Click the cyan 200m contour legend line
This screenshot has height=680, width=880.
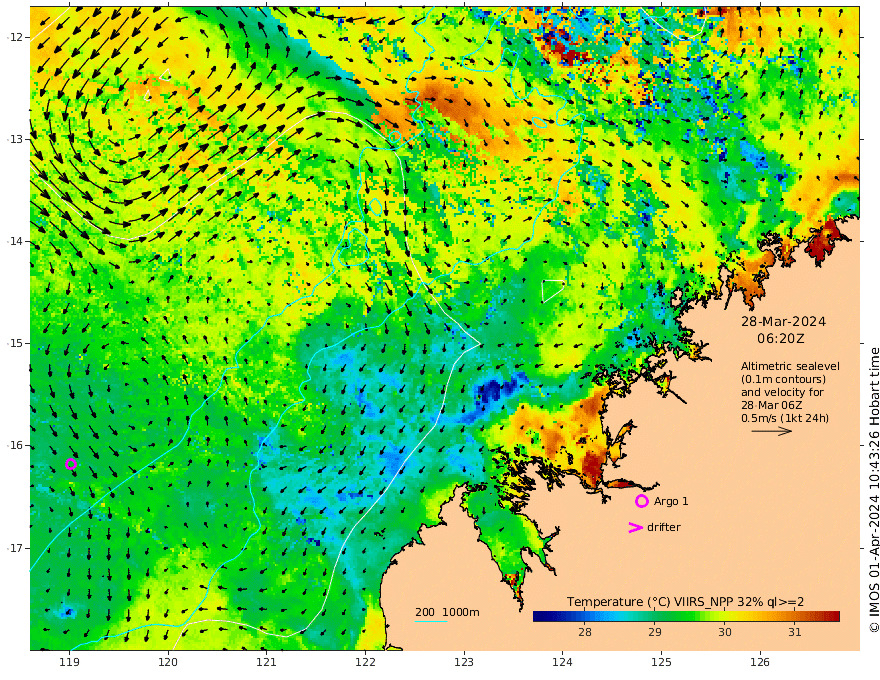pos(431,621)
